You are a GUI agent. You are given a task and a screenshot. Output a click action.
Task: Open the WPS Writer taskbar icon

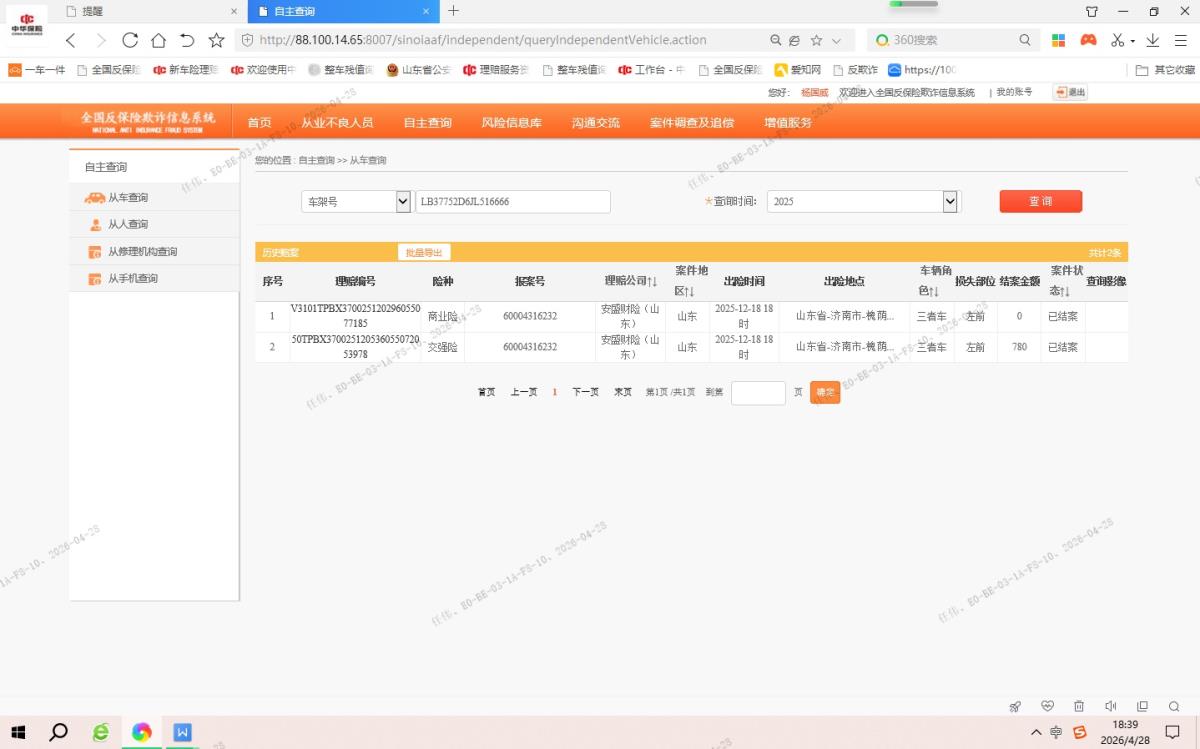183,732
